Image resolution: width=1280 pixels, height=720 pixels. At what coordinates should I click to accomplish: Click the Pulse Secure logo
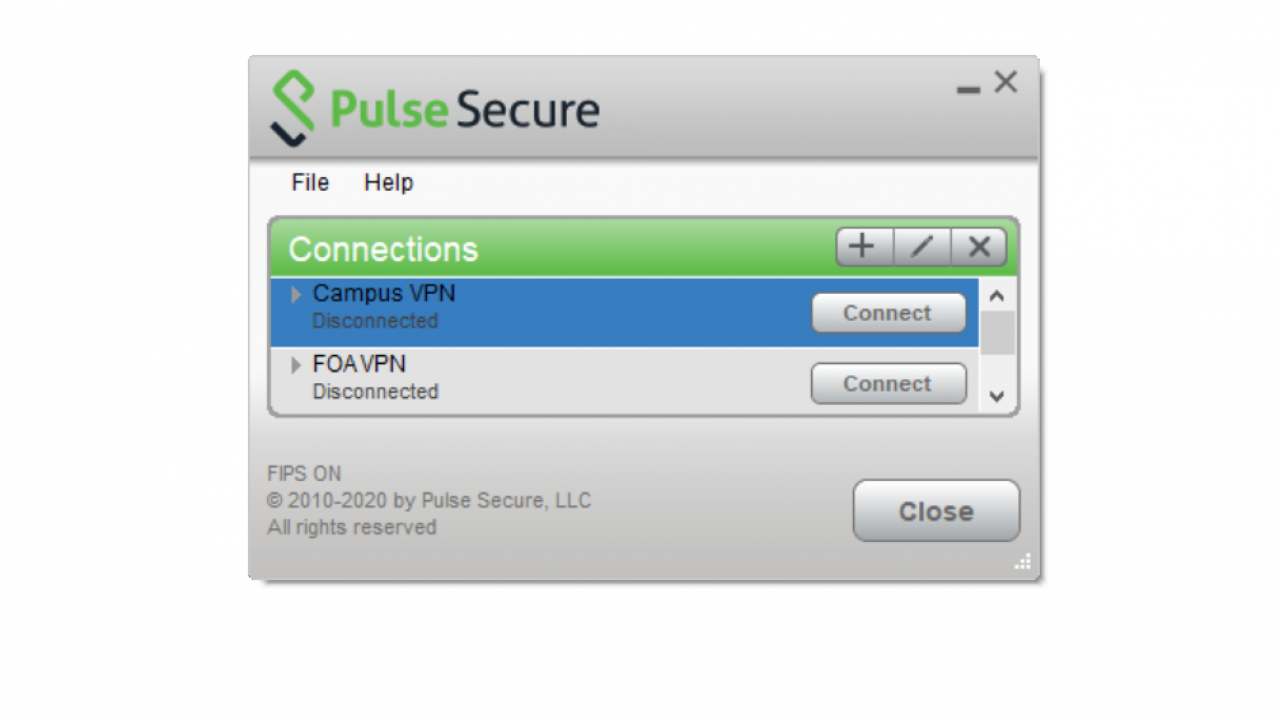pos(435,108)
